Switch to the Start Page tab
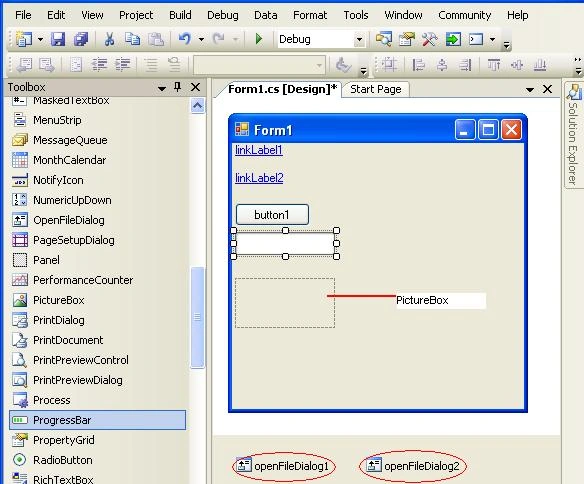The width and height of the screenshot is (584, 484). tap(376, 89)
